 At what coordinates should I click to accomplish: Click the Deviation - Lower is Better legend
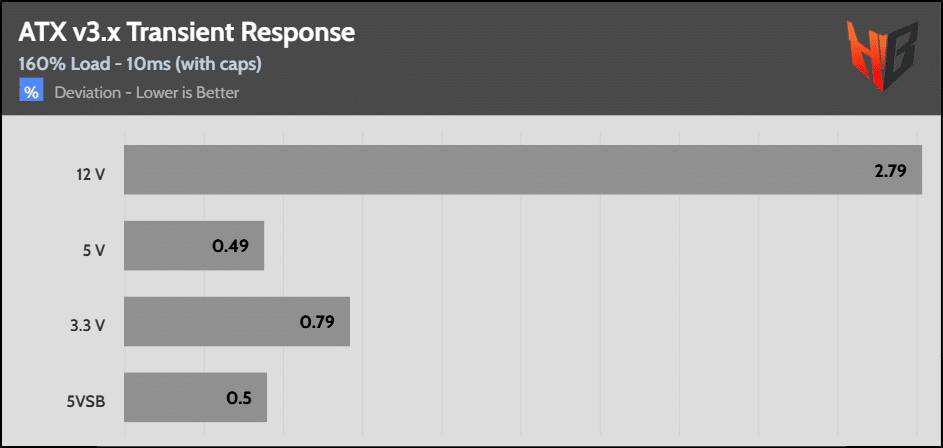click(147, 93)
